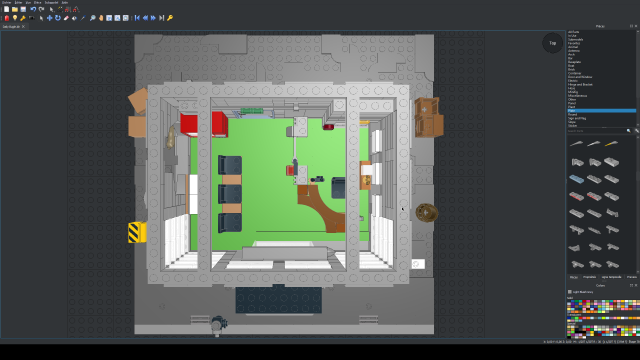Toggle the angle snap magnet
640x360 pixels.
76,9
